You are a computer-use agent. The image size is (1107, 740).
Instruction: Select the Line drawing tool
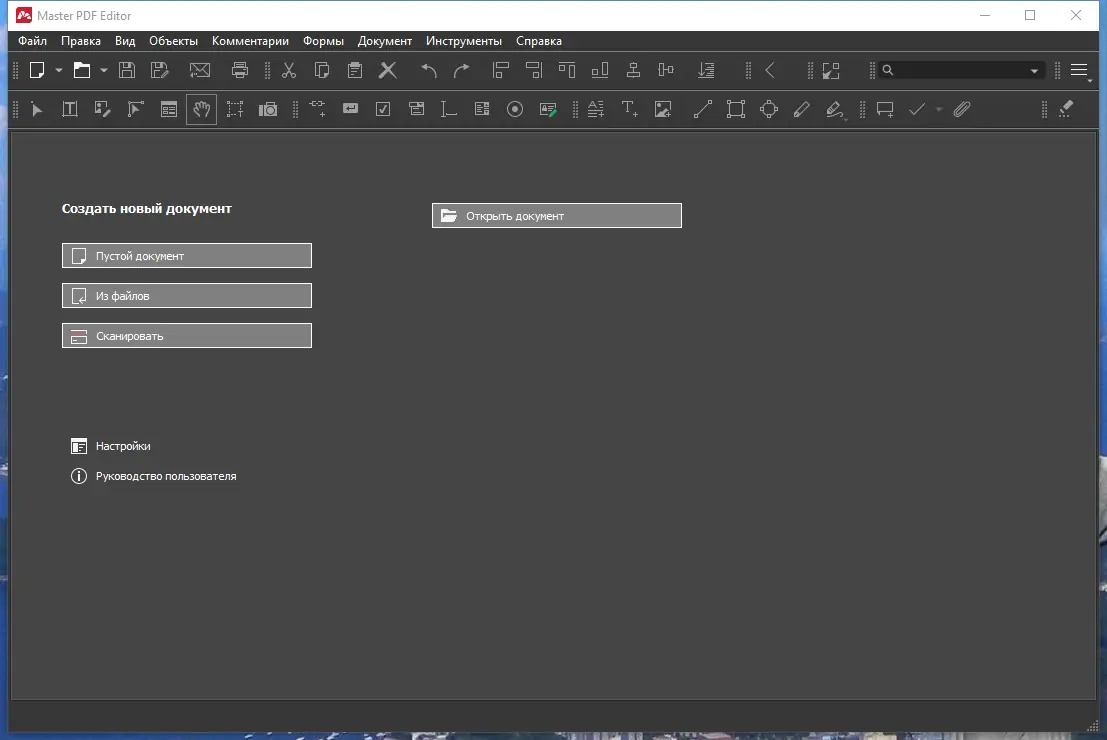point(702,109)
